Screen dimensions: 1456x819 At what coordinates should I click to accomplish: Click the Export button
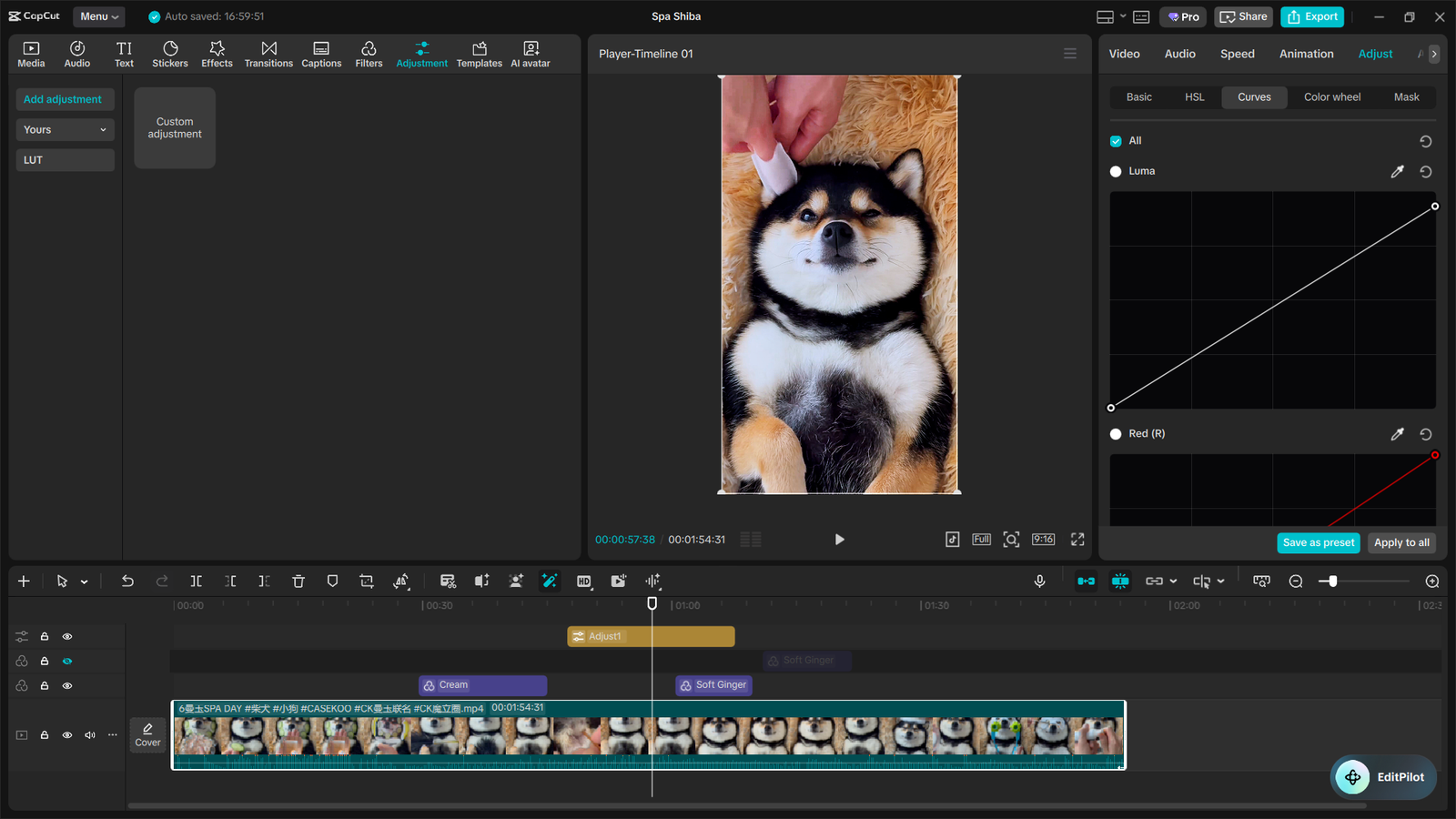1312,16
